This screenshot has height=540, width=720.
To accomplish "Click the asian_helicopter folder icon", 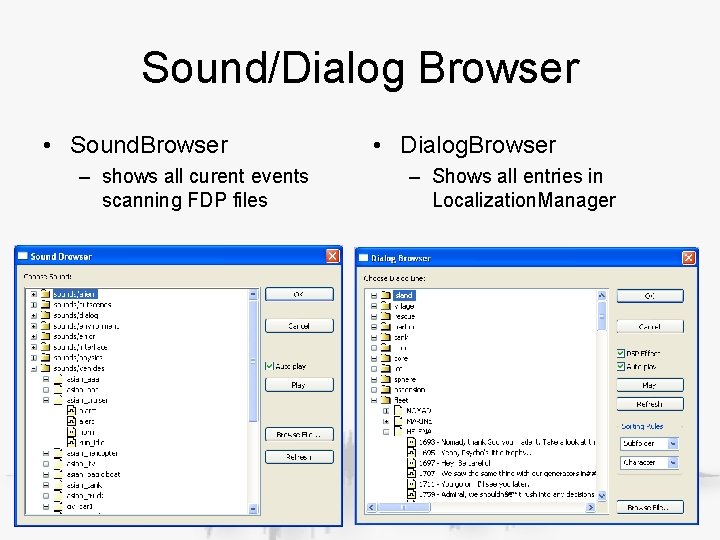I will [58, 453].
